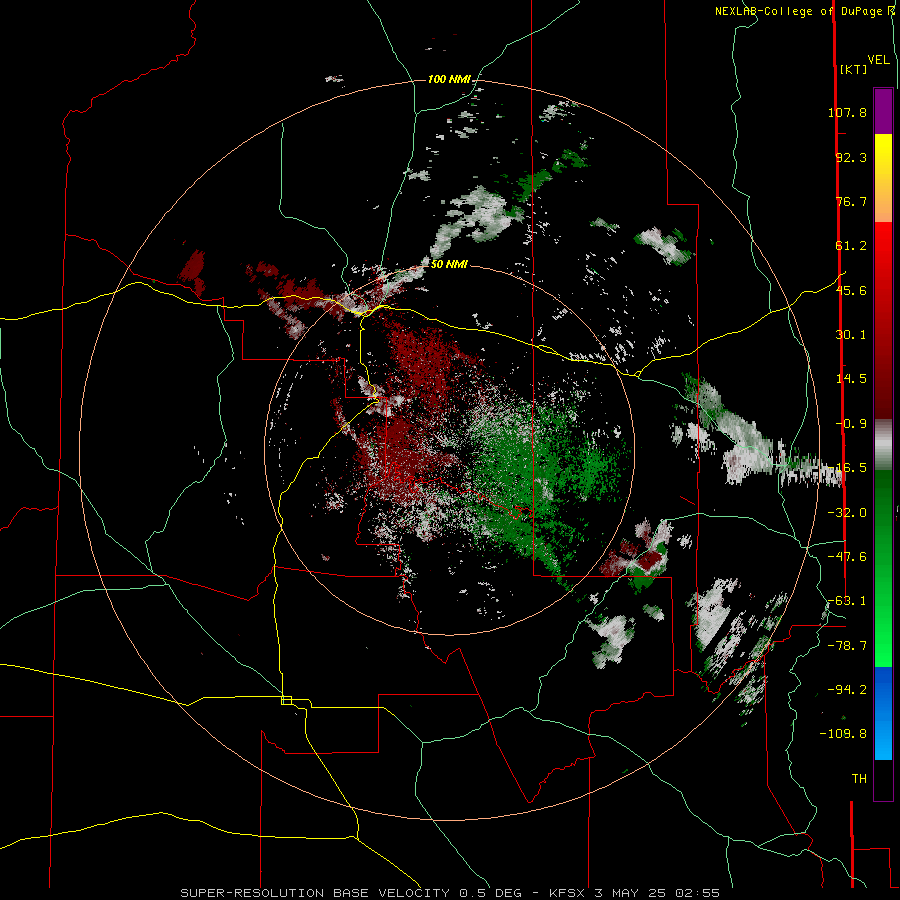Image resolution: width=900 pixels, height=900 pixels.
Task: Click the 61.2 velocity scale value
Action: tap(851, 246)
